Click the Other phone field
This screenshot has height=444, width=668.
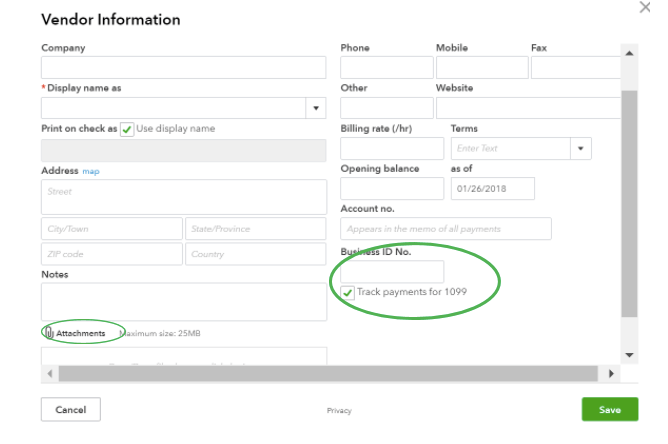click(x=386, y=108)
